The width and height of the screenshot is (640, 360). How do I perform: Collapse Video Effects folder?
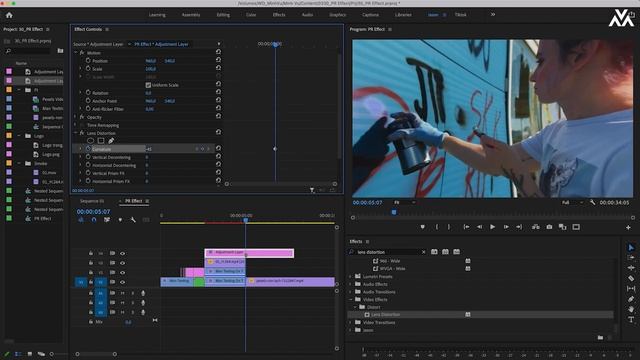pyautogui.click(x=350, y=299)
